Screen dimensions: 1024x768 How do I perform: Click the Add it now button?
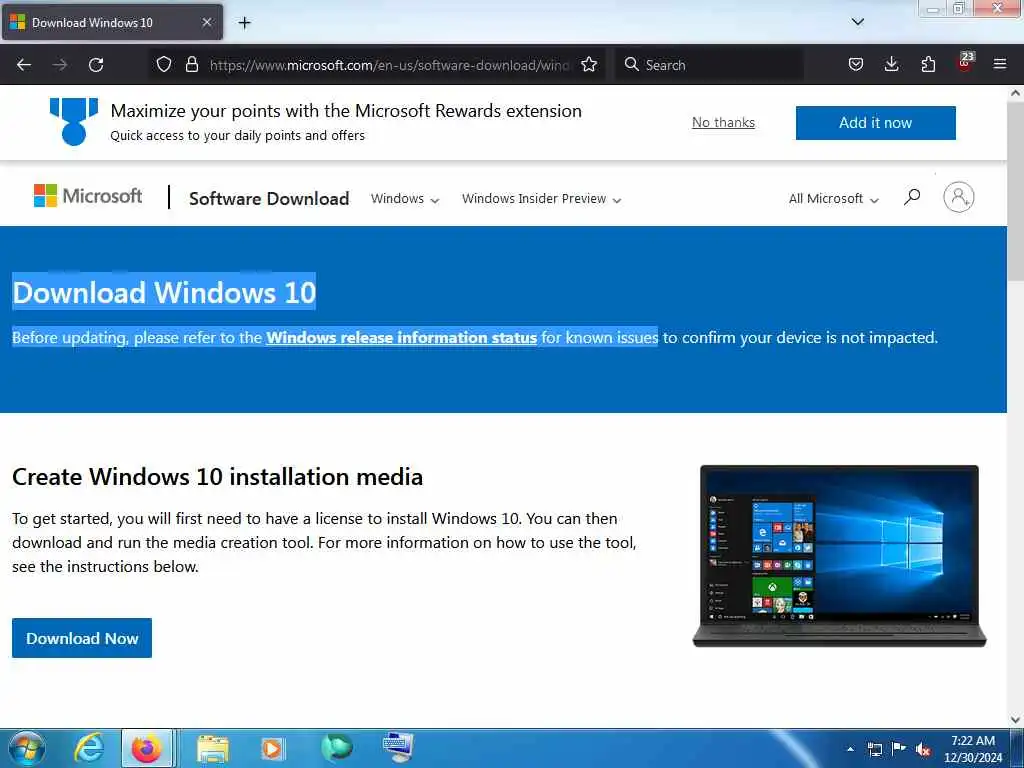(x=876, y=123)
